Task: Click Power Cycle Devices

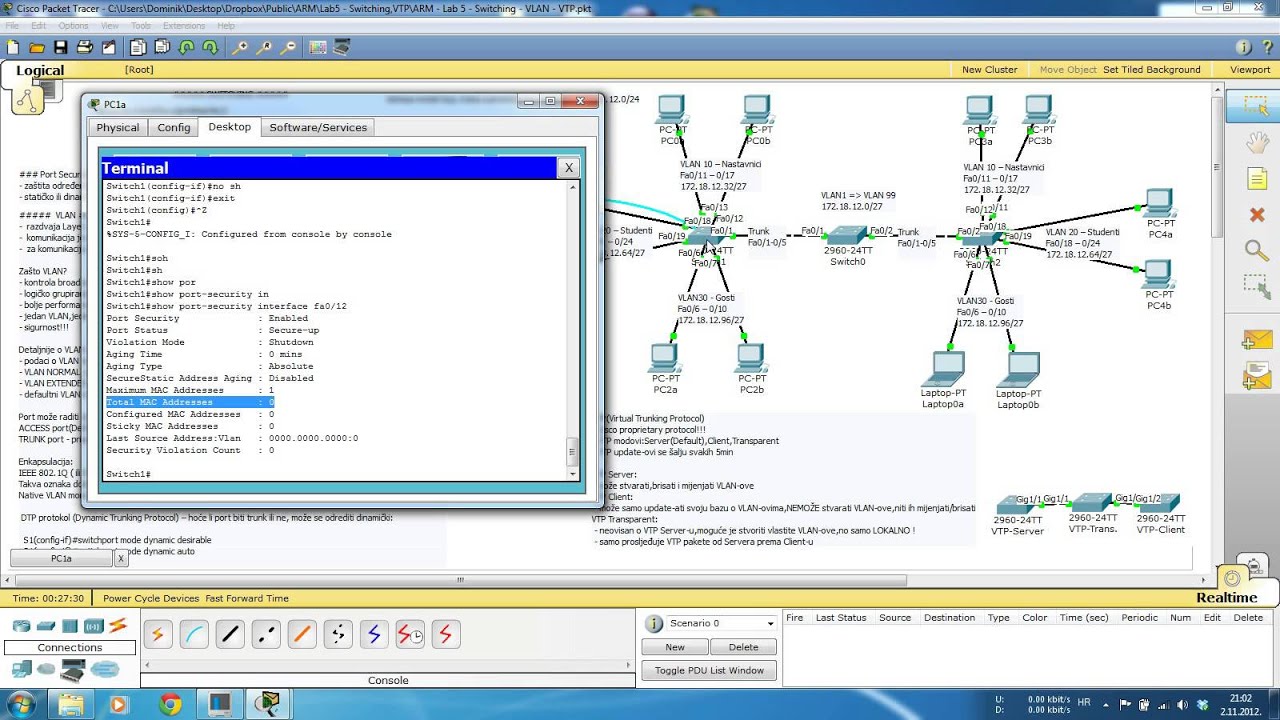Action: click(x=151, y=598)
